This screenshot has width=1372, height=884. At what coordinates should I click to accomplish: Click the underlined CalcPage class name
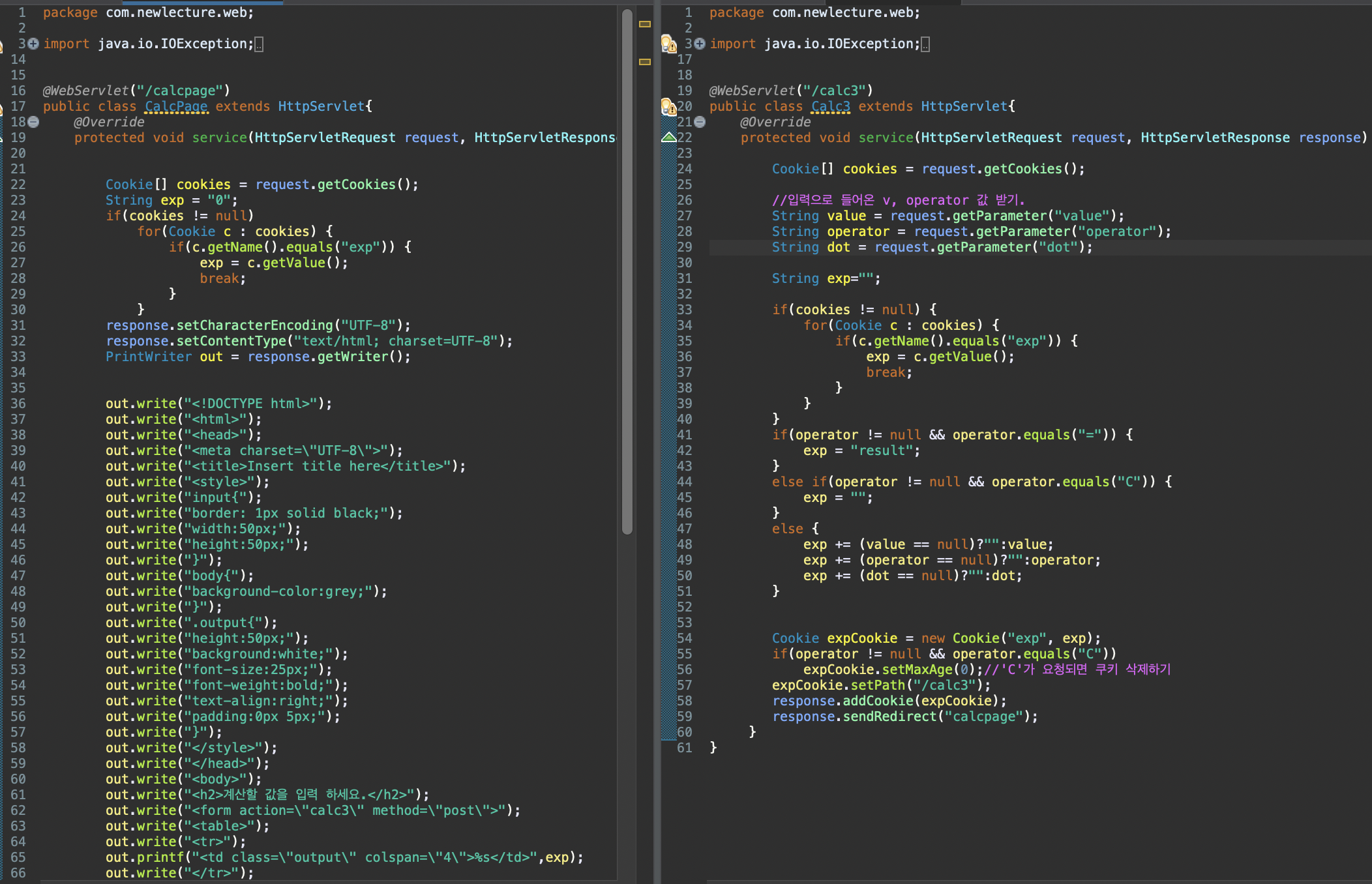click(x=176, y=106)
